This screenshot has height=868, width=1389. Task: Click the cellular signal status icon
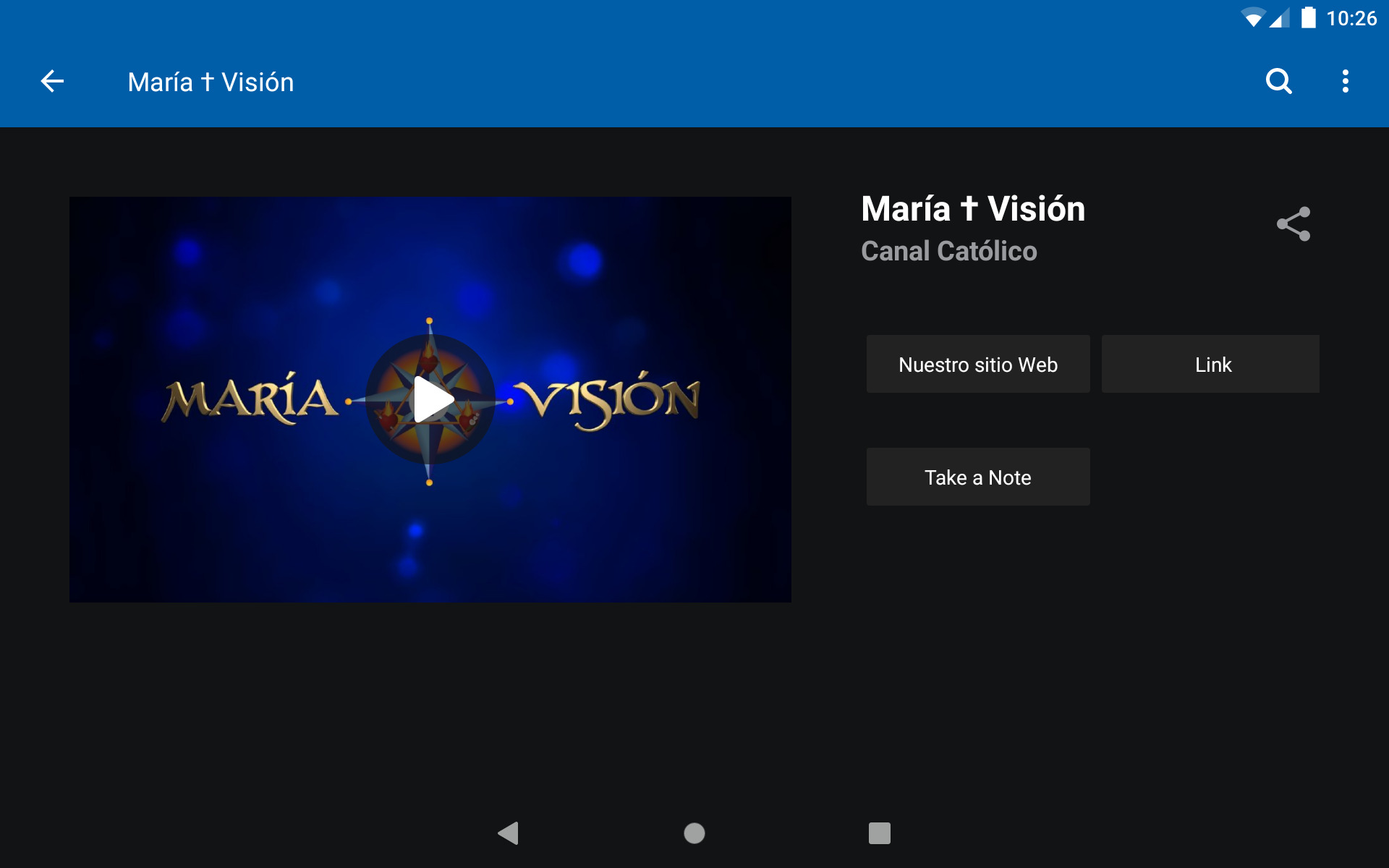1280,18
